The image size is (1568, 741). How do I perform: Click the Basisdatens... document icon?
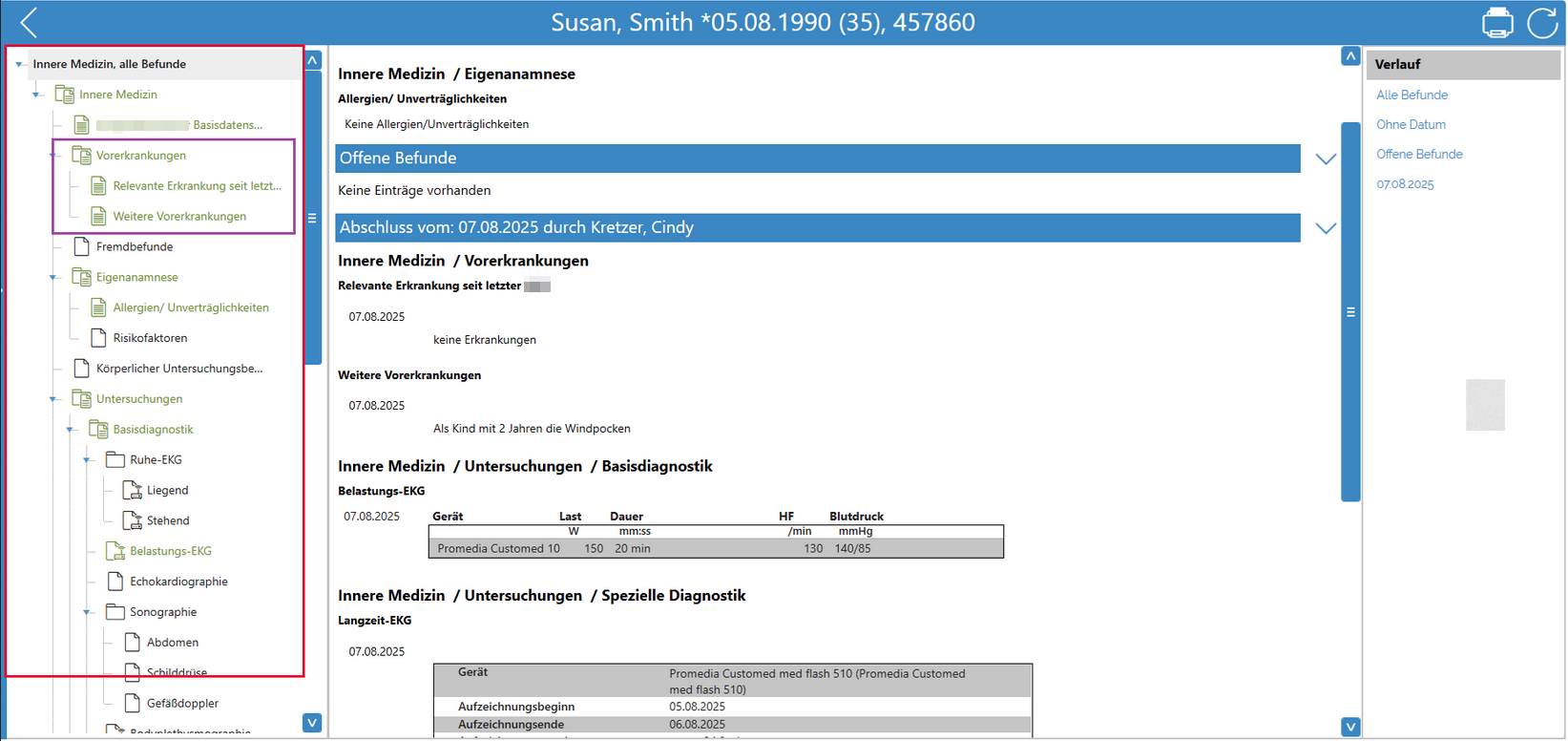point(82,125)
